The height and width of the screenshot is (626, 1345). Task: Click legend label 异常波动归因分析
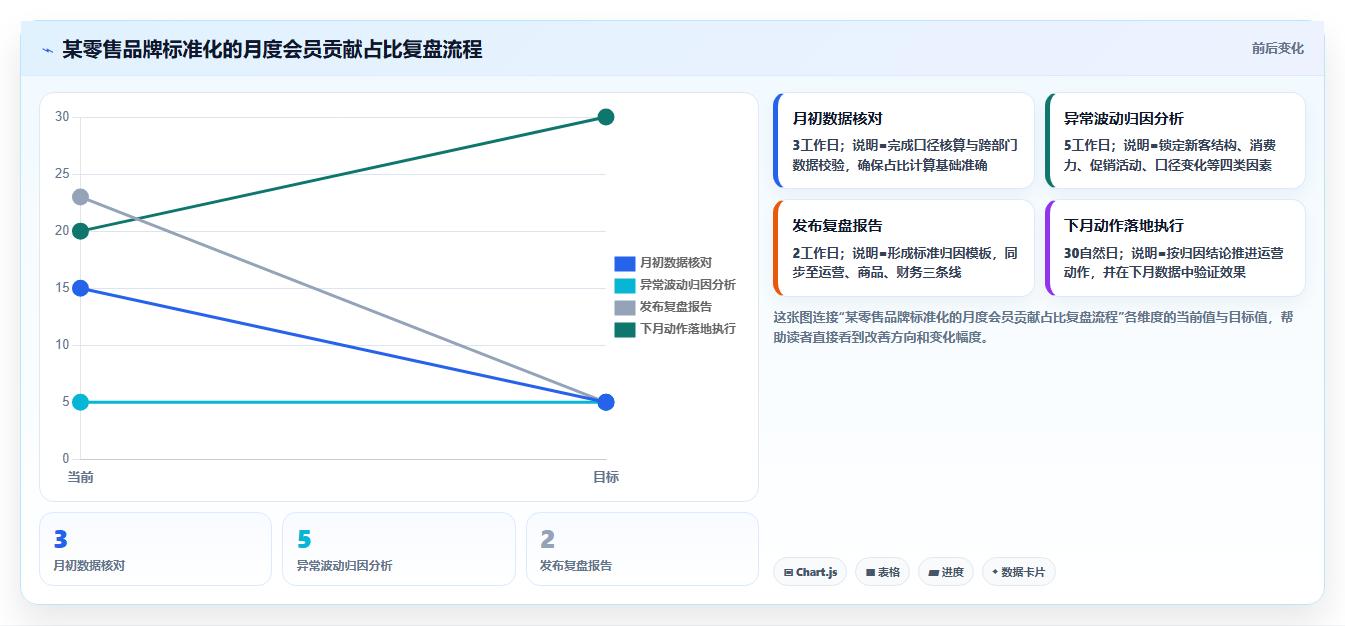[x=688, y=285]
